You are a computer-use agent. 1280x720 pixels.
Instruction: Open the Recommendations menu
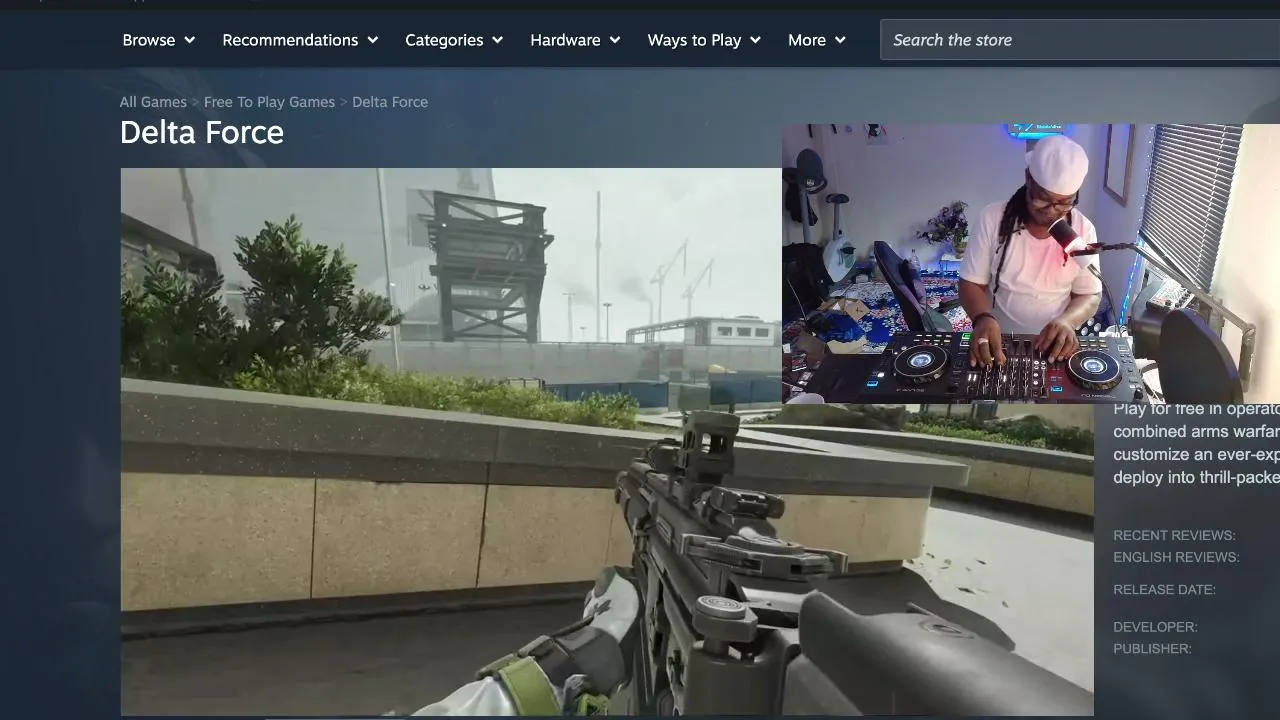[300, 40]
